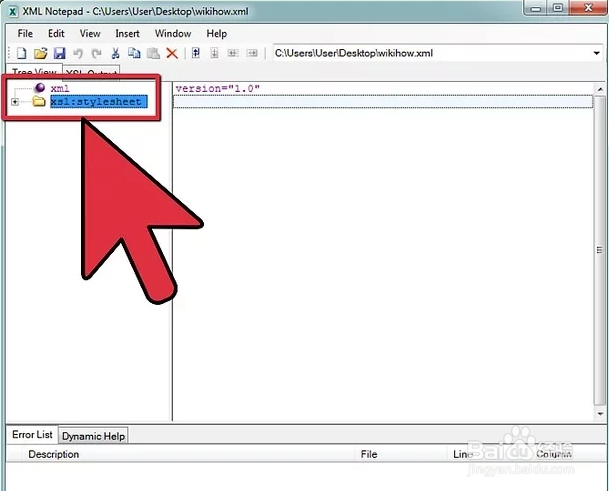Open the Help menu
Screen dimensions: 609x491
[217, 34]
